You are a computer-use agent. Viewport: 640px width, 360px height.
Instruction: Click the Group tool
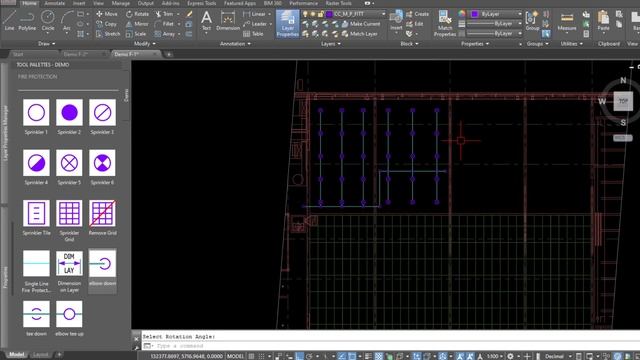[532, 20]
